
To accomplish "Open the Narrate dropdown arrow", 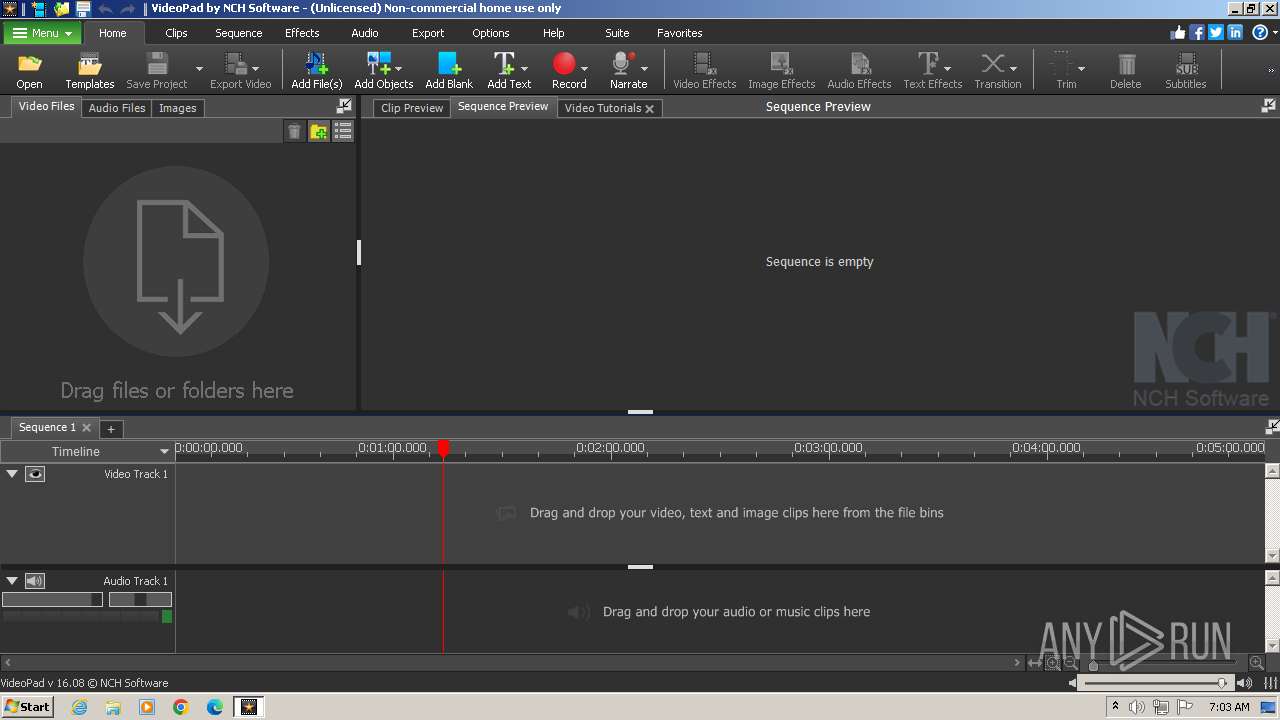I will [x=644, y=69].
